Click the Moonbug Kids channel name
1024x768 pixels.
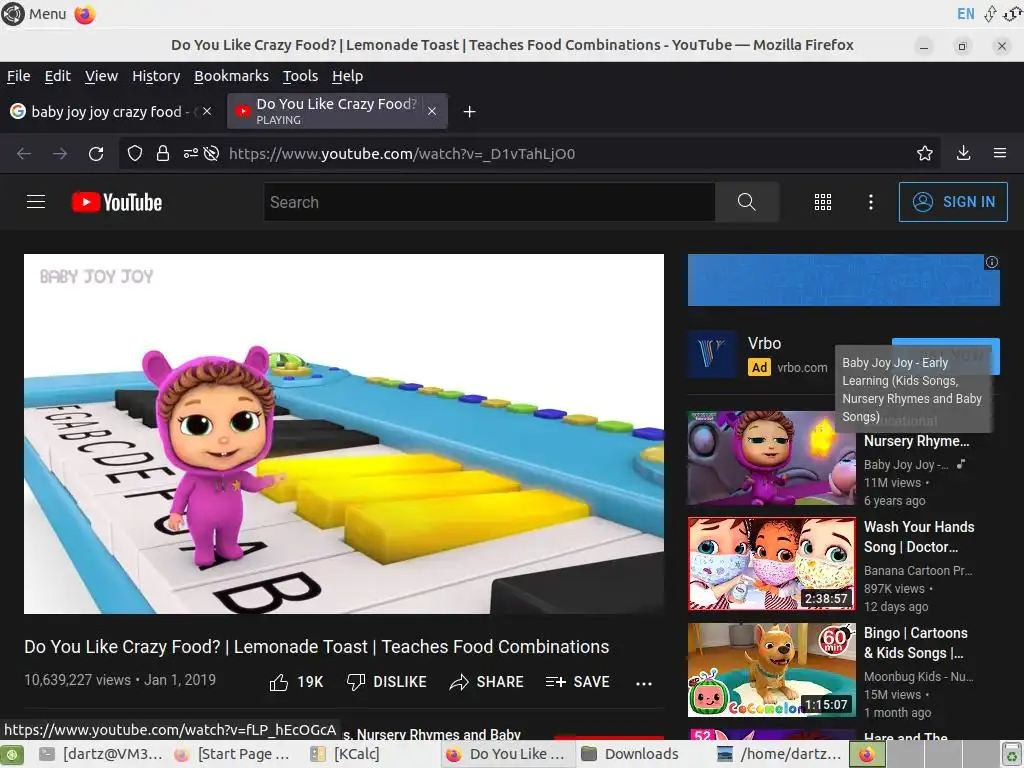(918, 677)
